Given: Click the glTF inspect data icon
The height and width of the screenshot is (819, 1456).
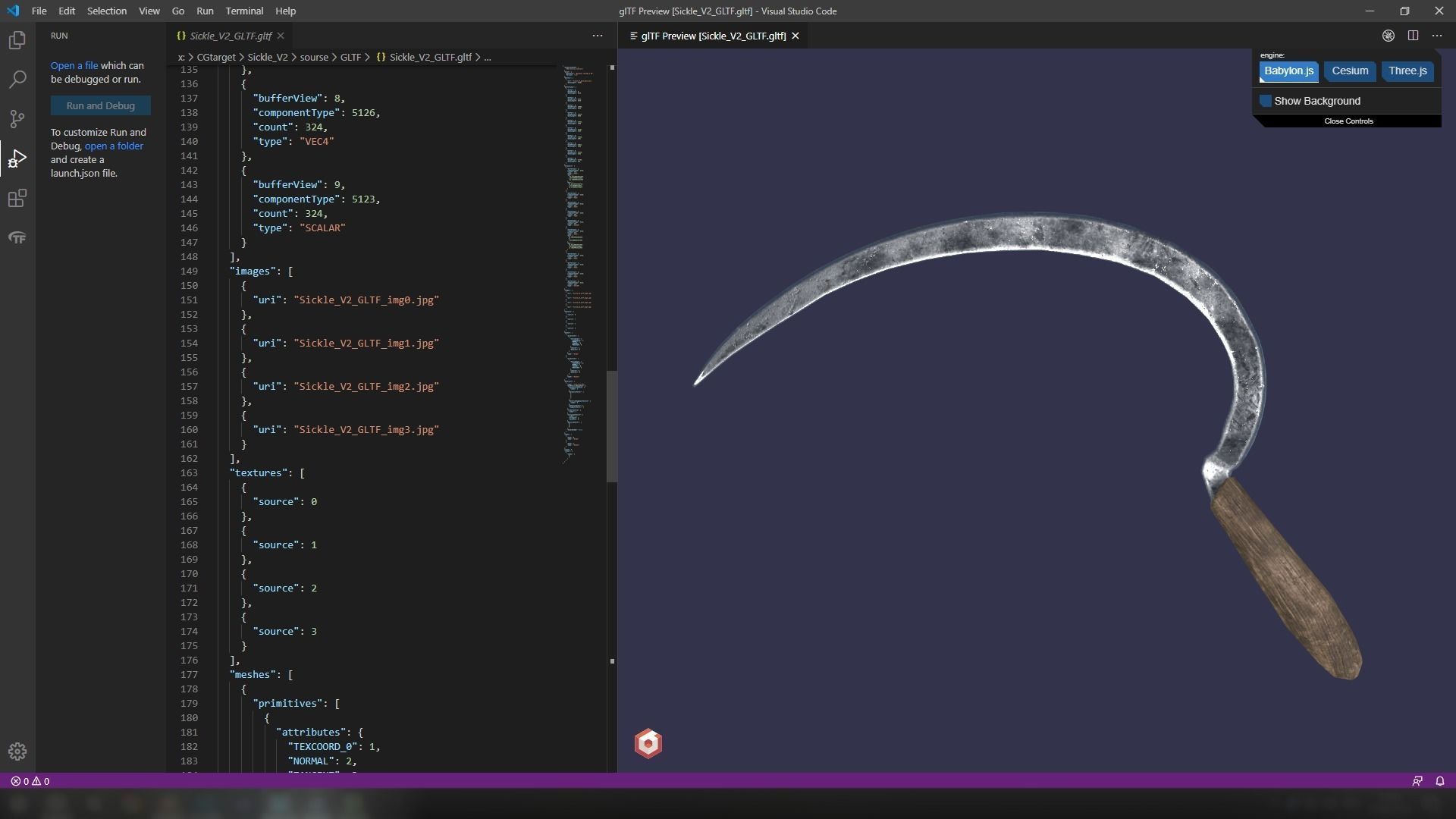Looking at the screenshot, I should point(1389,36).
